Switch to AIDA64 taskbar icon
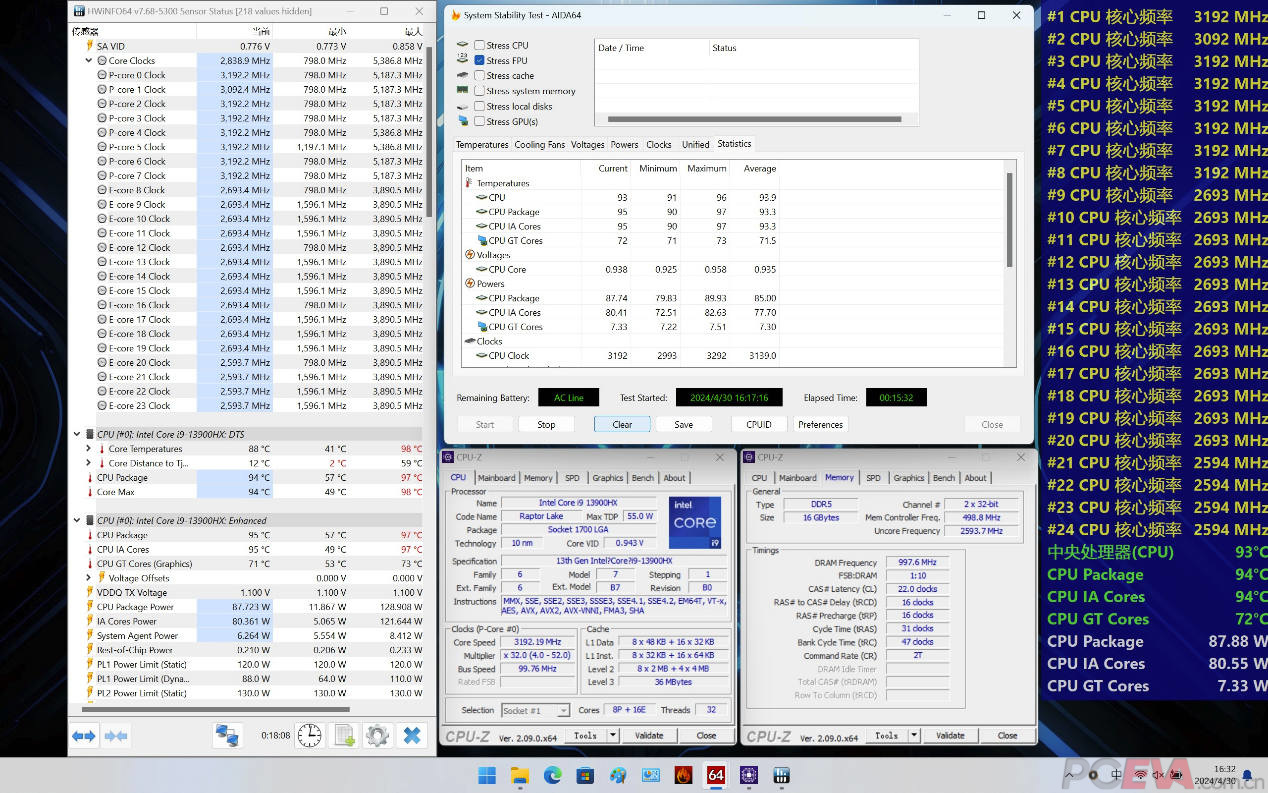1268x793 pixels. 715,775
